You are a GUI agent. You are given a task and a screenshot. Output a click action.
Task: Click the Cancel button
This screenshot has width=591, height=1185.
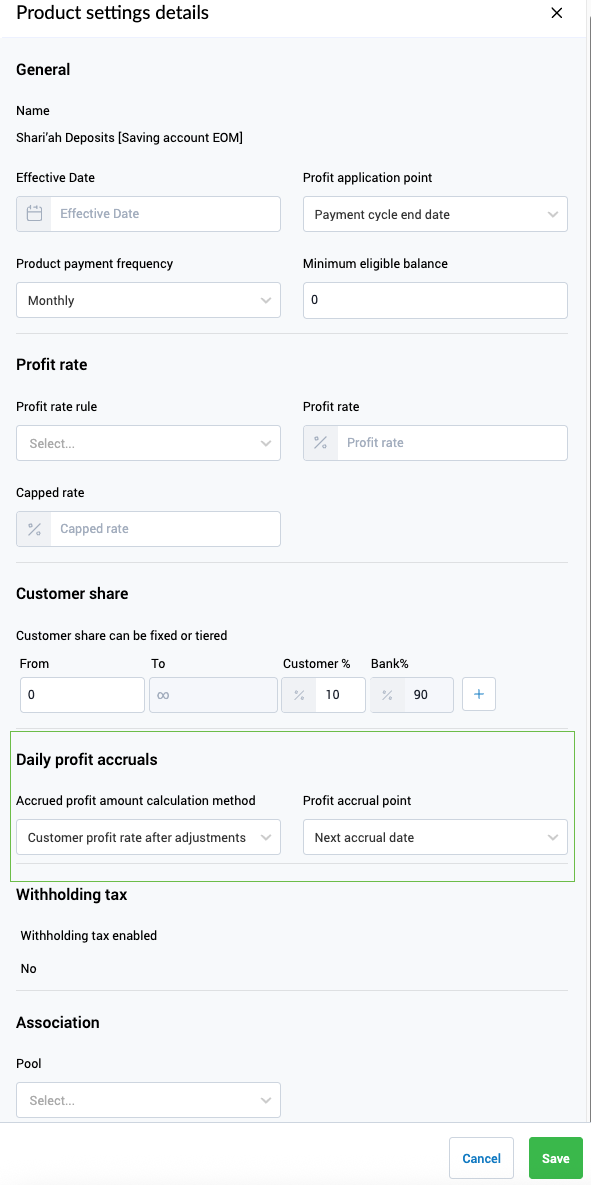coord(481,1158)
